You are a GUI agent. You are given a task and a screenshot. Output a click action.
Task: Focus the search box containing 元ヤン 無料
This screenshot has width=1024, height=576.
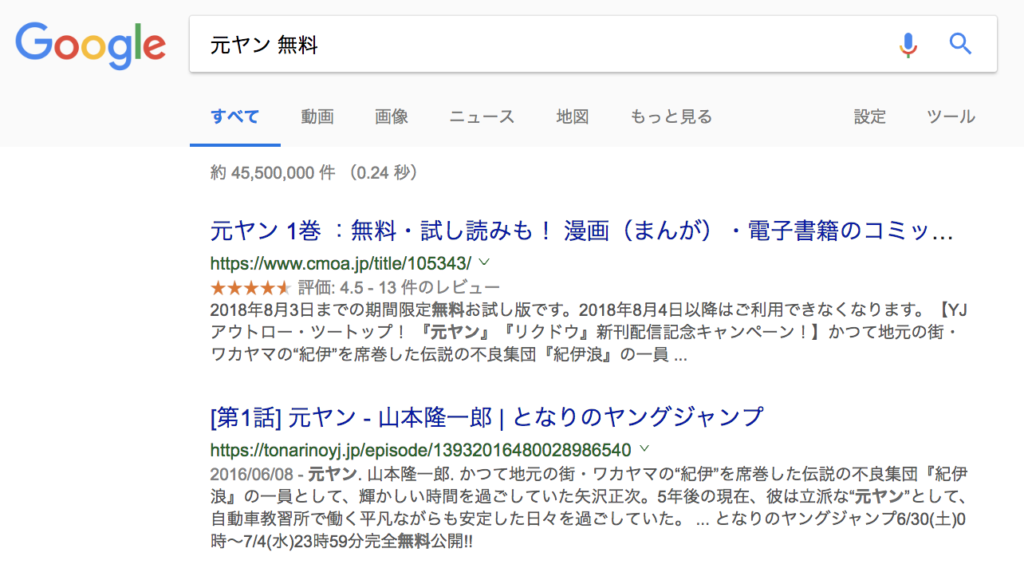[x=593, y=44]
